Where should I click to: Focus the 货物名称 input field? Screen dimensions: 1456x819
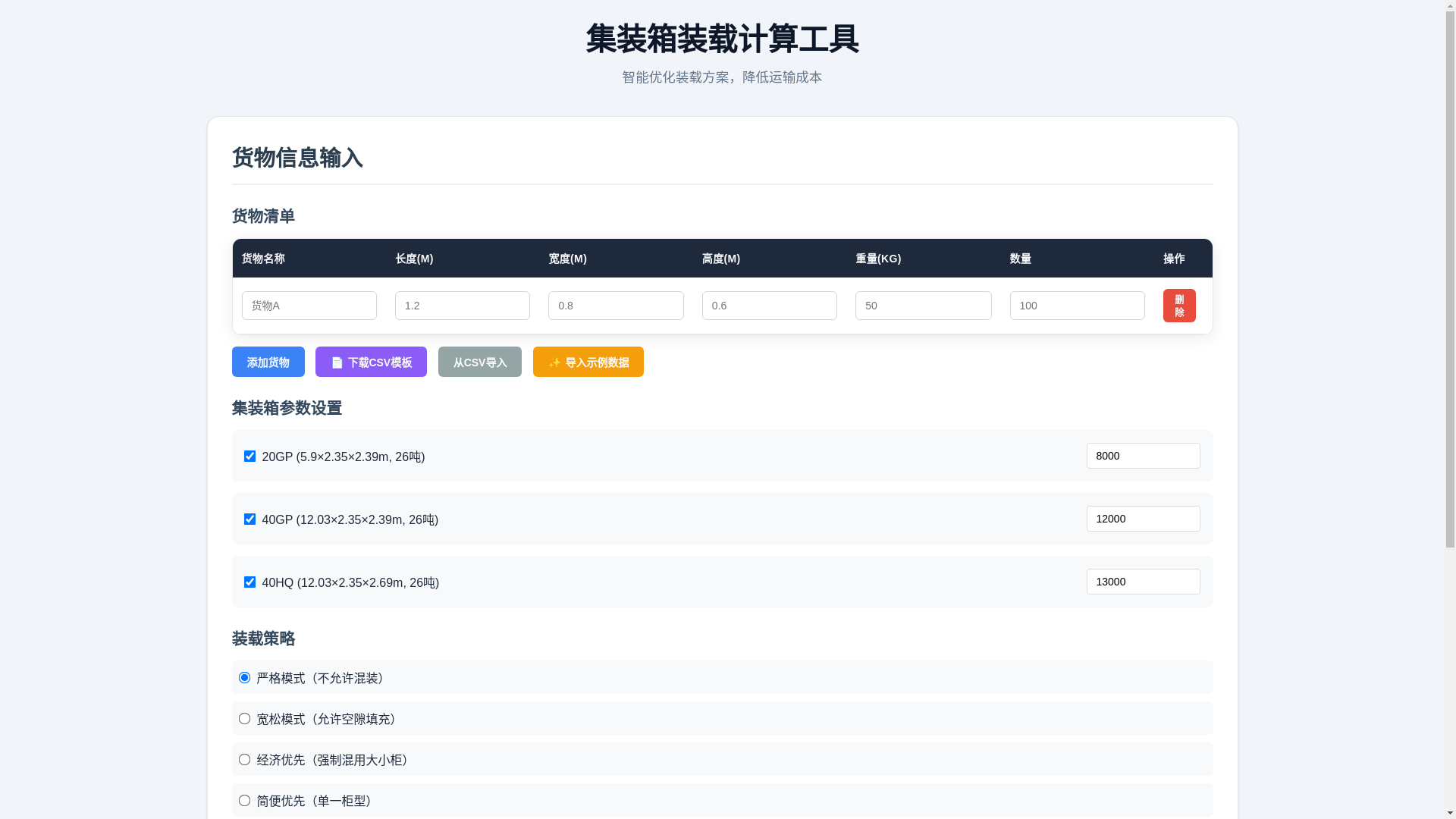pyautogui.click(x=309, y=306)
